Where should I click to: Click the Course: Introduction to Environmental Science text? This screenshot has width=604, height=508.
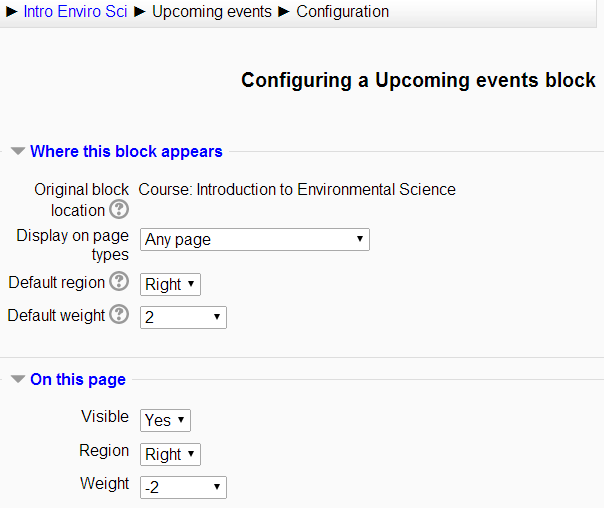[x=297, y=189]
